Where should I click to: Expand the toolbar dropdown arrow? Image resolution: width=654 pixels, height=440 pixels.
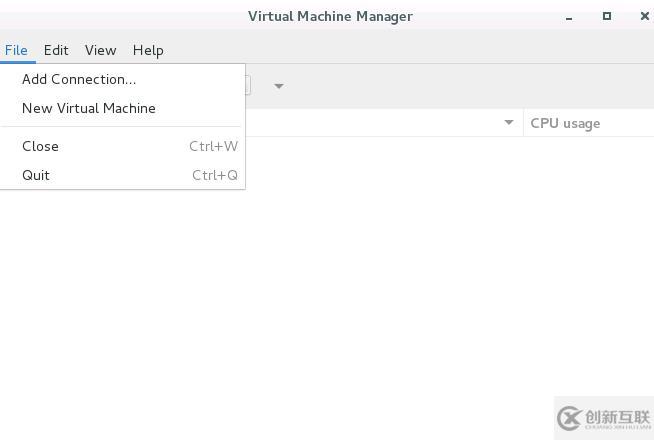[x=279, y=86]
